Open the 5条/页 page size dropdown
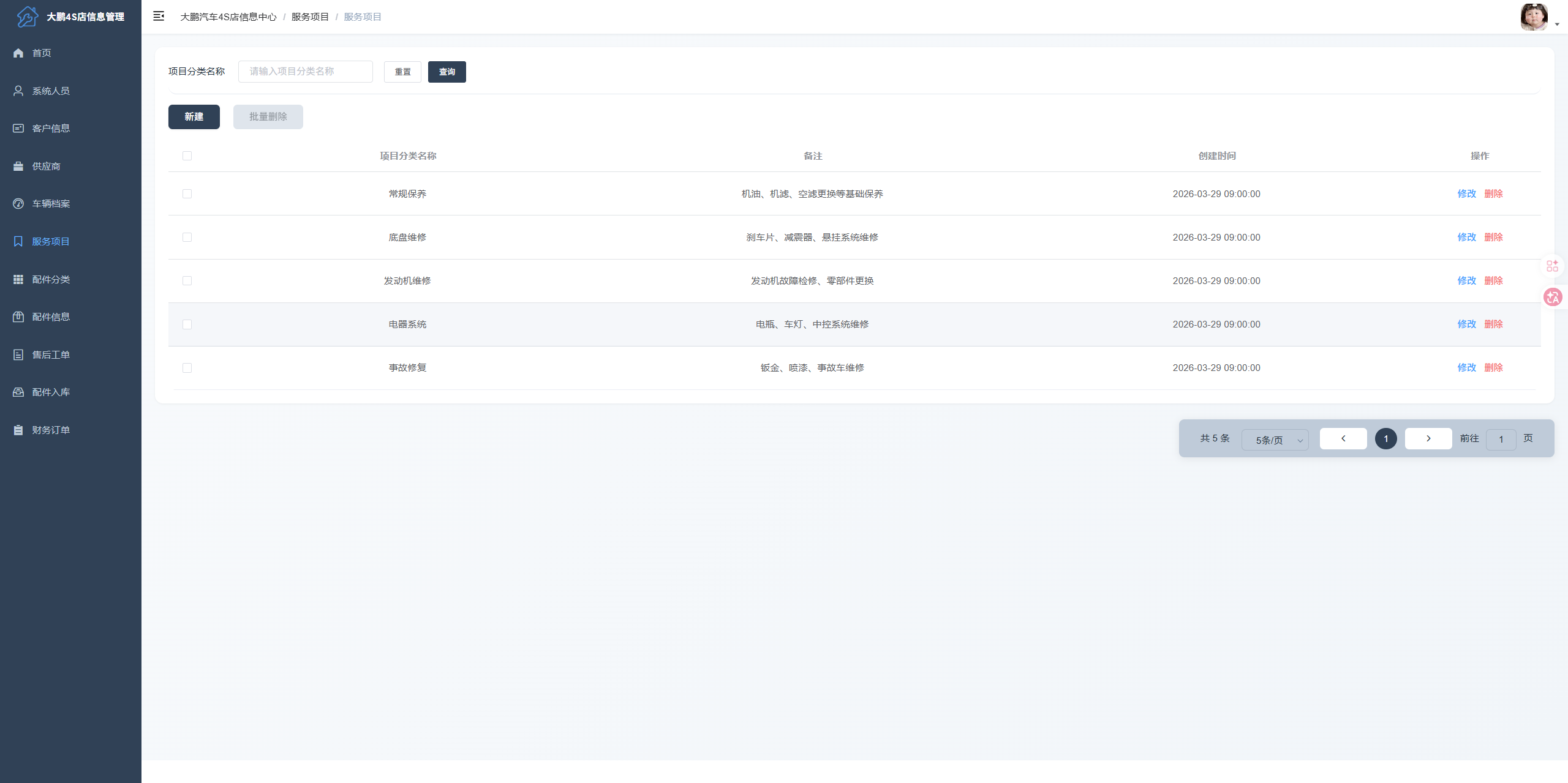 point(1275,440)
